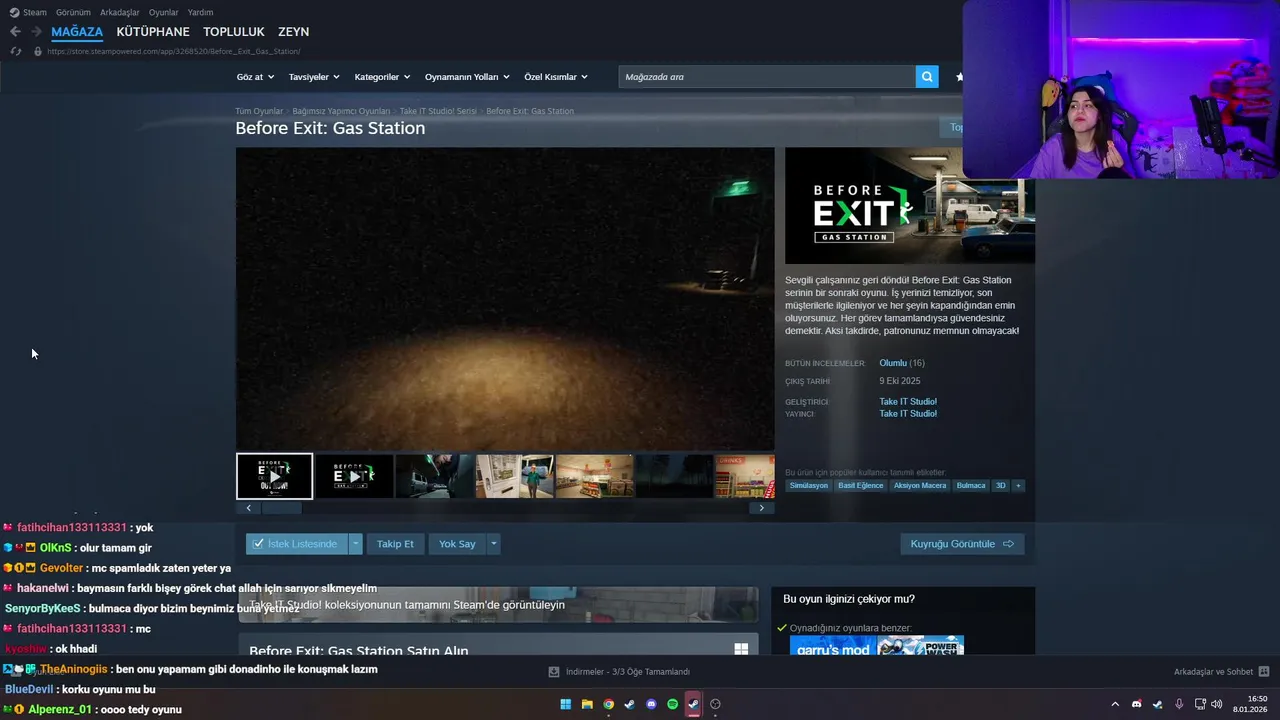Go back with the left arrow icon
1280x720 pixels.
[x=15, y=32]
